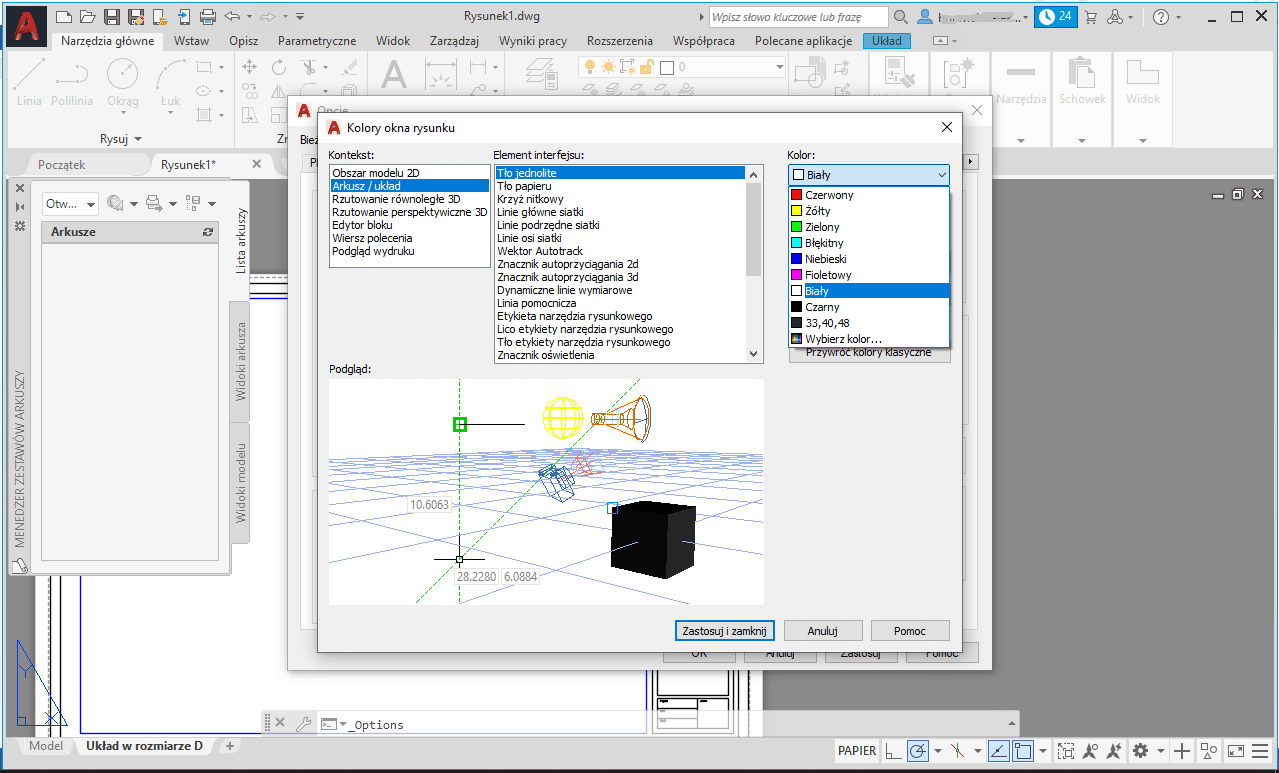Click customization gear icon in status bar
The height and width of the screenshot is (773, 1279).
click(1140, 750)
